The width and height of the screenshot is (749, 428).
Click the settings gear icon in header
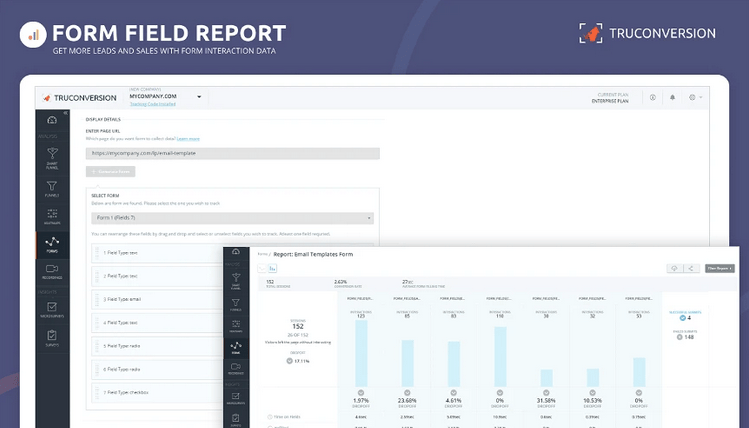692,98
